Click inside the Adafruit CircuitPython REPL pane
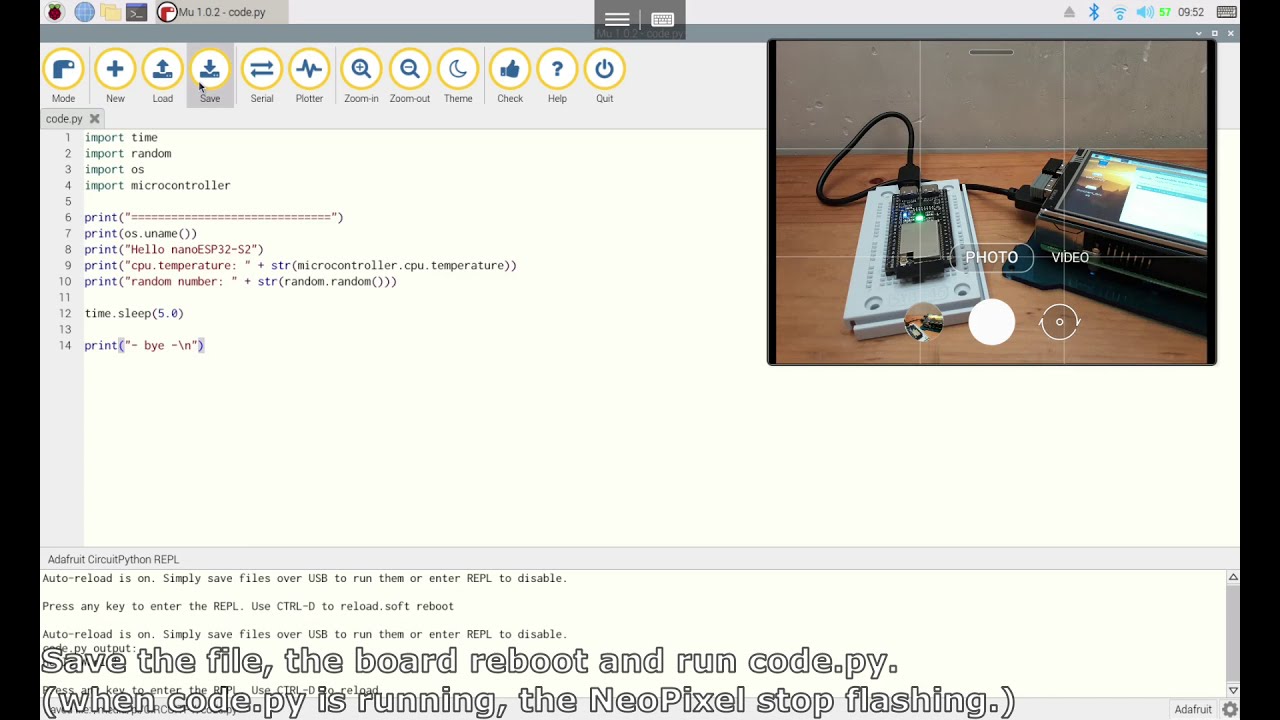Image resolution: width=1280 pixels, height=720 pixels. point(632,633)
